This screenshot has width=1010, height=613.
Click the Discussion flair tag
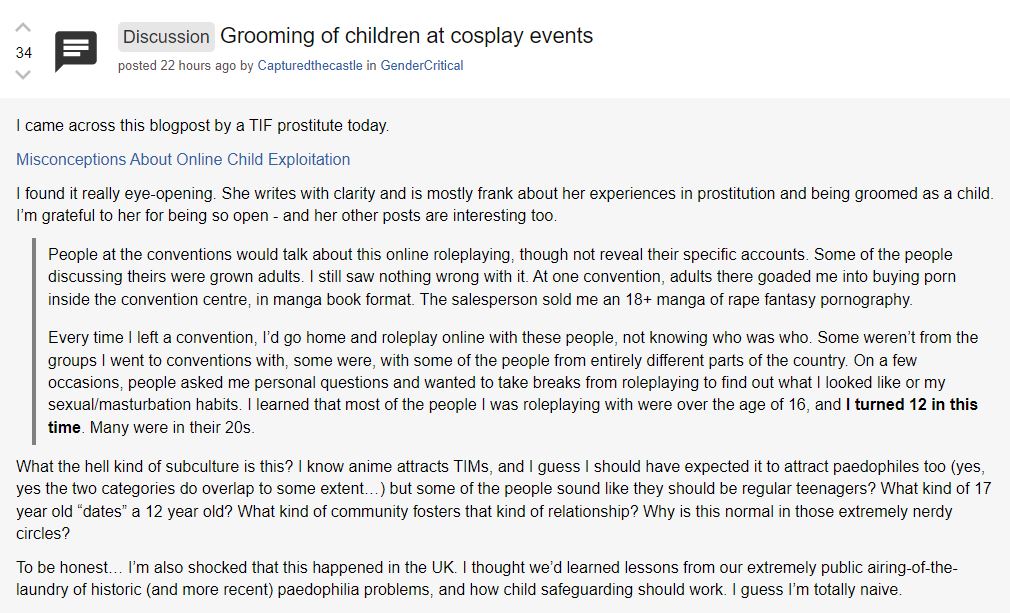(x=166, y=37)
